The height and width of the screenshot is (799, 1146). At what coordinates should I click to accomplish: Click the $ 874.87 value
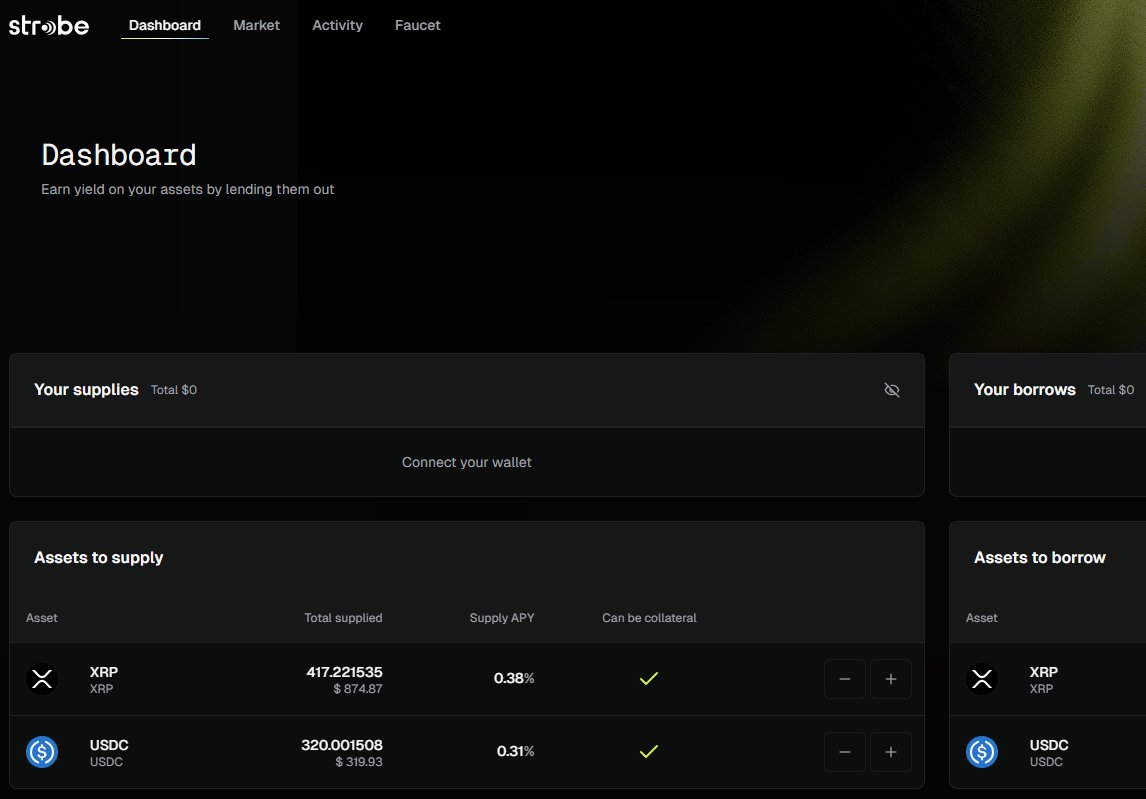(x=358, y=689)
